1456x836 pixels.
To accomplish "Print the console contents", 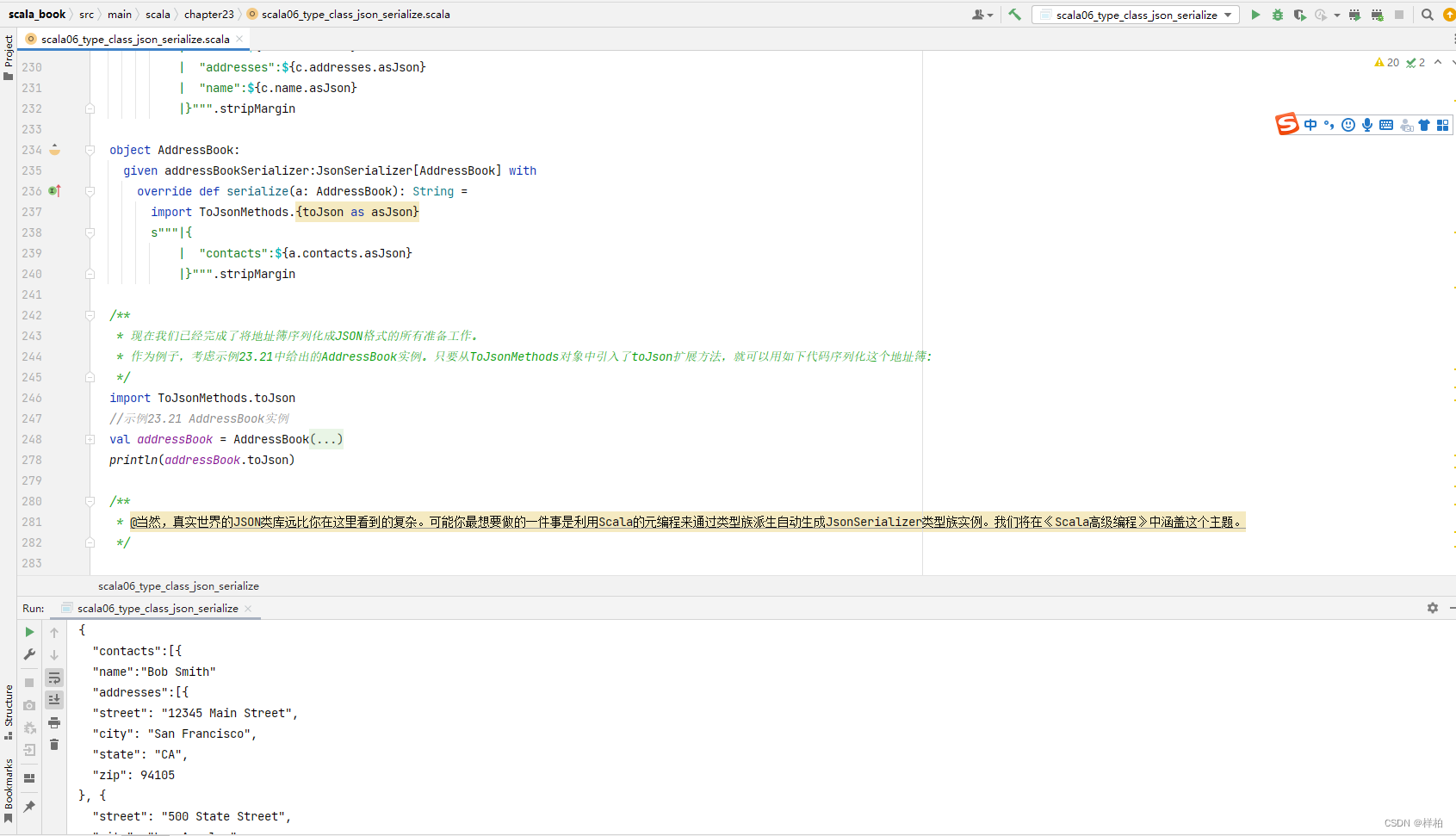I will pos(54,723).
